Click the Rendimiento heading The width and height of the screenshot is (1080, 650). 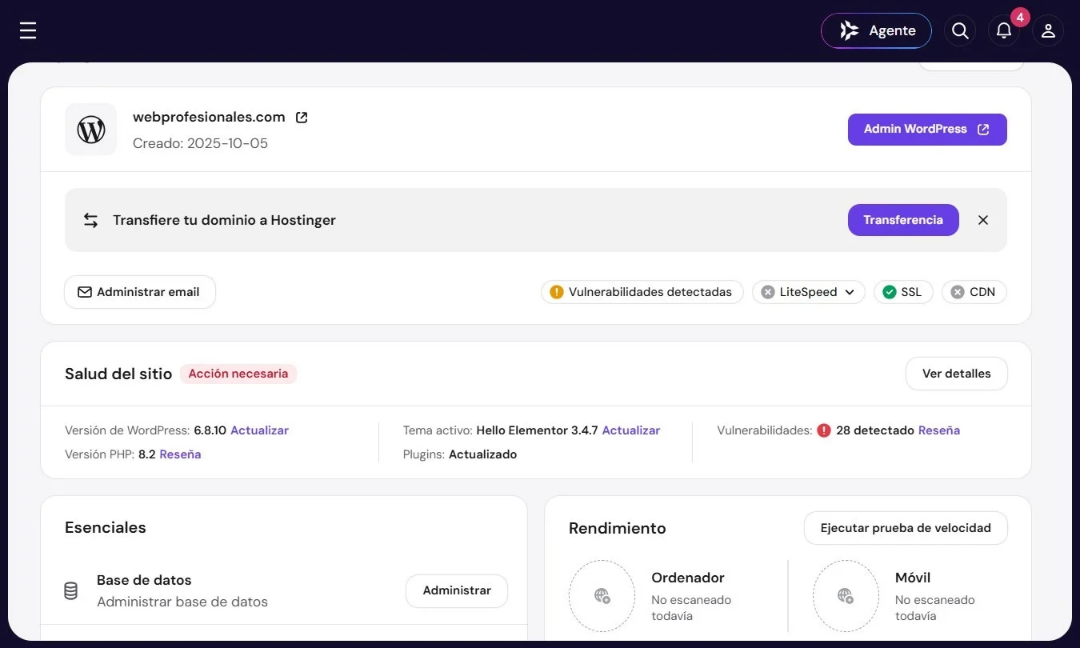click(617, 528)
